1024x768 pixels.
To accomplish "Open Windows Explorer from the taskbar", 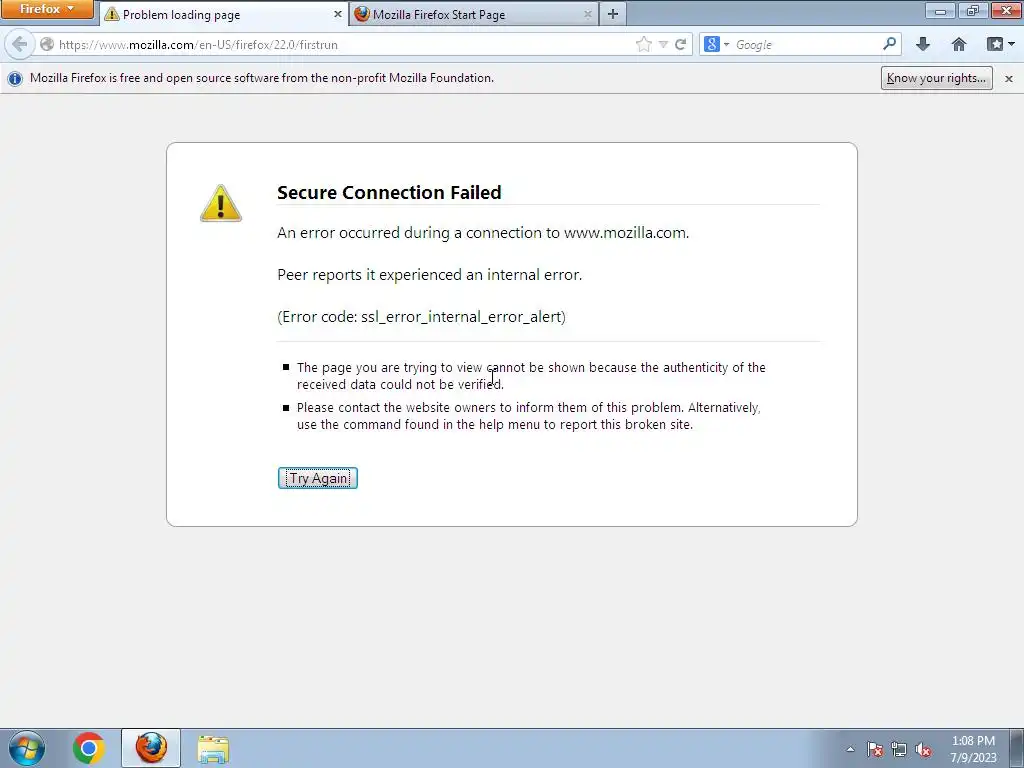I will tap(213, 748).
